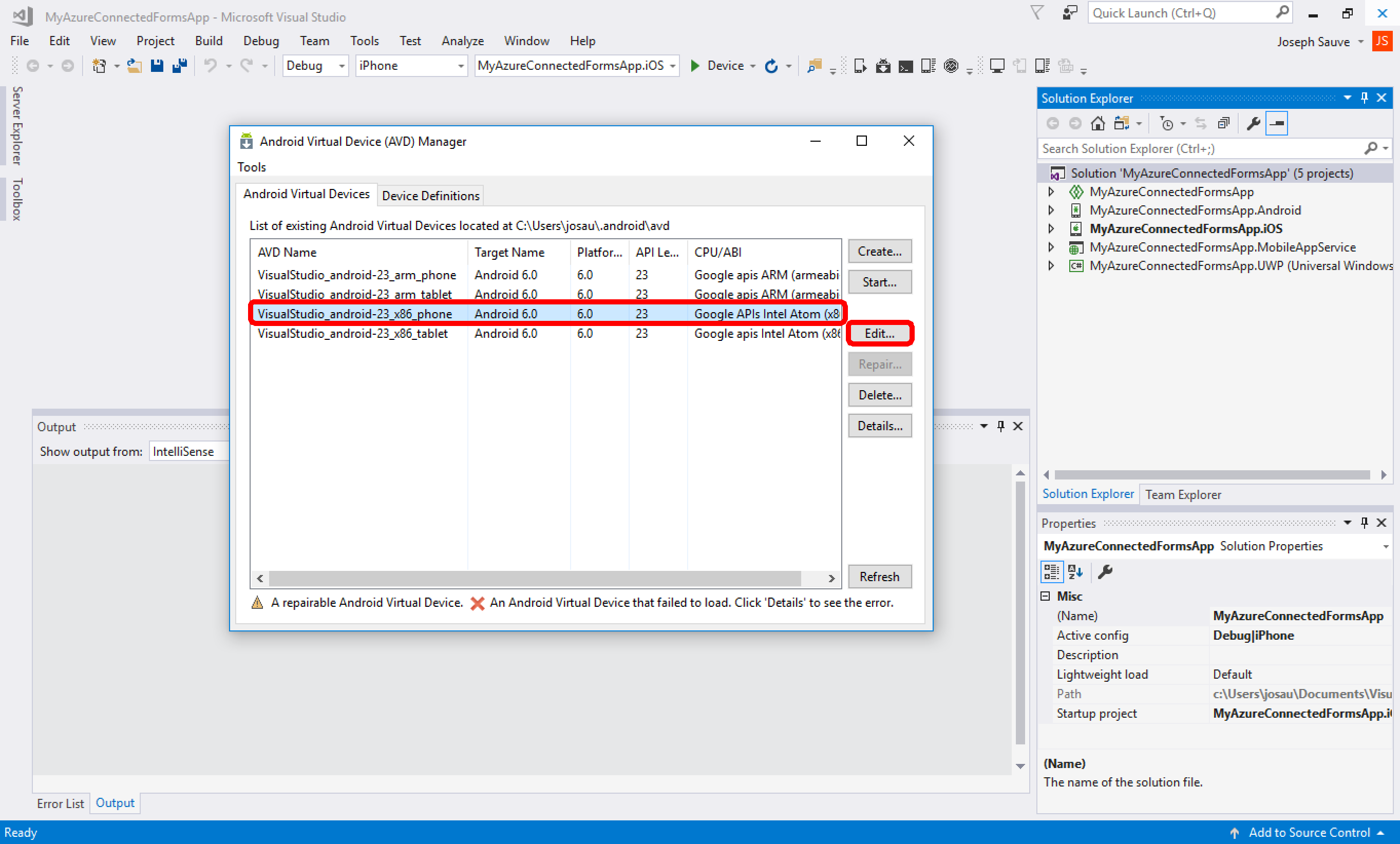The image size is (1400, 844).
Task: Expand the MyAzureConnectedFormsApp.iOS project node
Action: point(1051,229)
